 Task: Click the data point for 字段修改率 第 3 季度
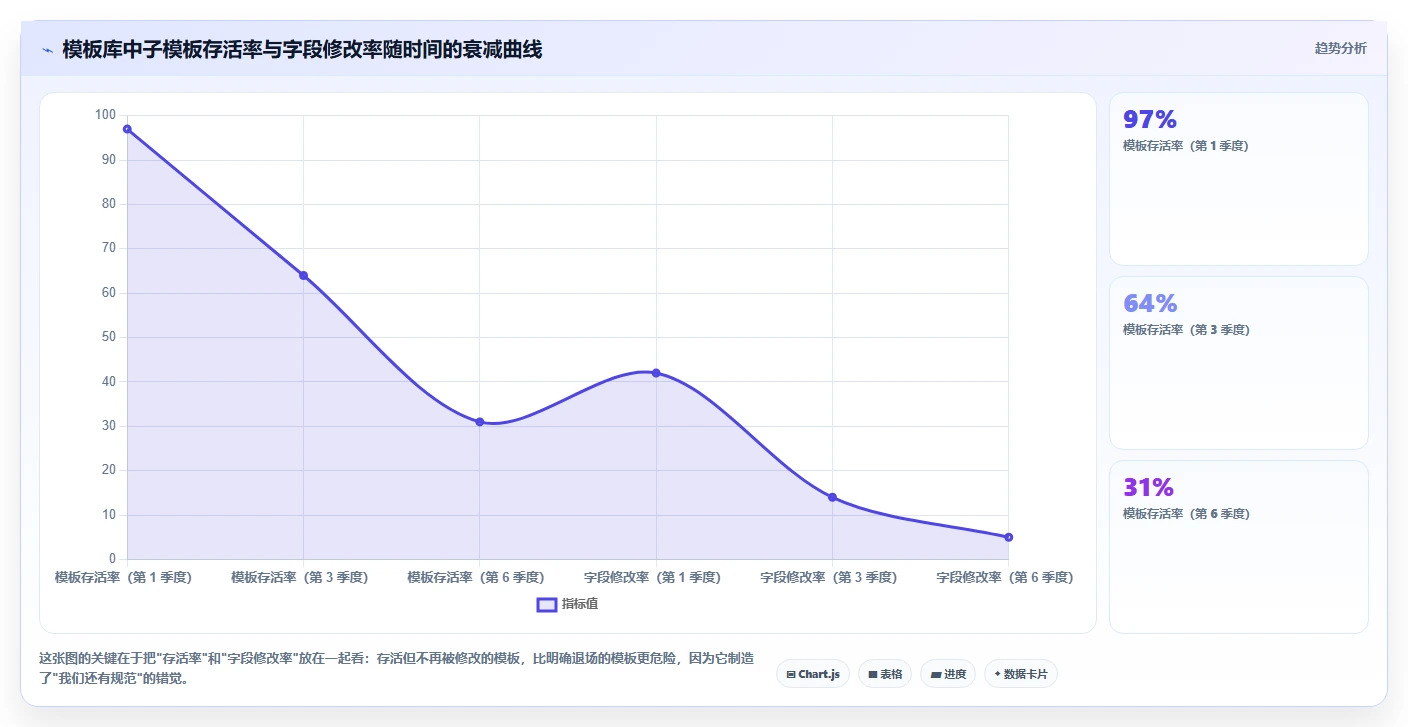[832, 497]
